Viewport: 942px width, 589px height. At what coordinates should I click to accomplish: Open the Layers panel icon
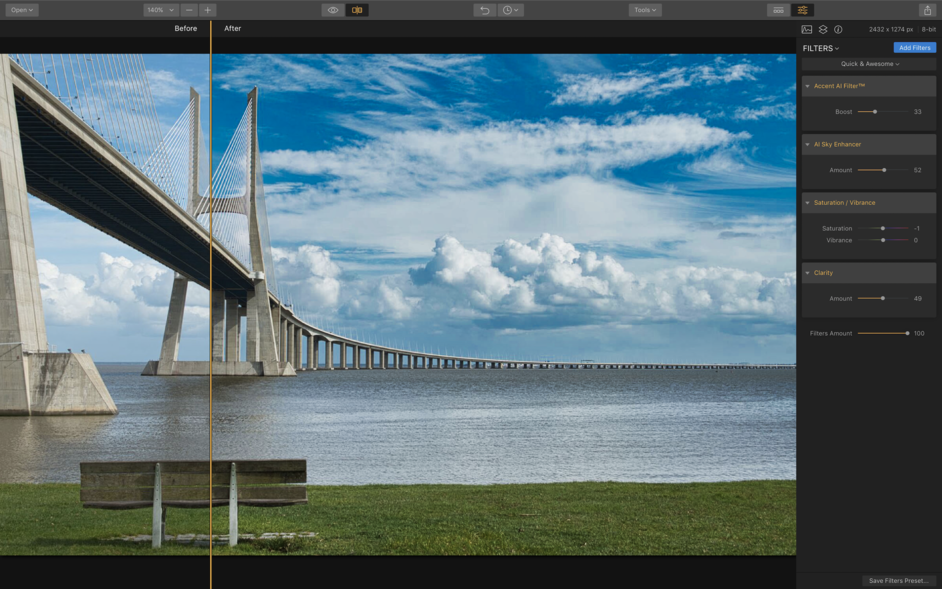coord(823,29)
